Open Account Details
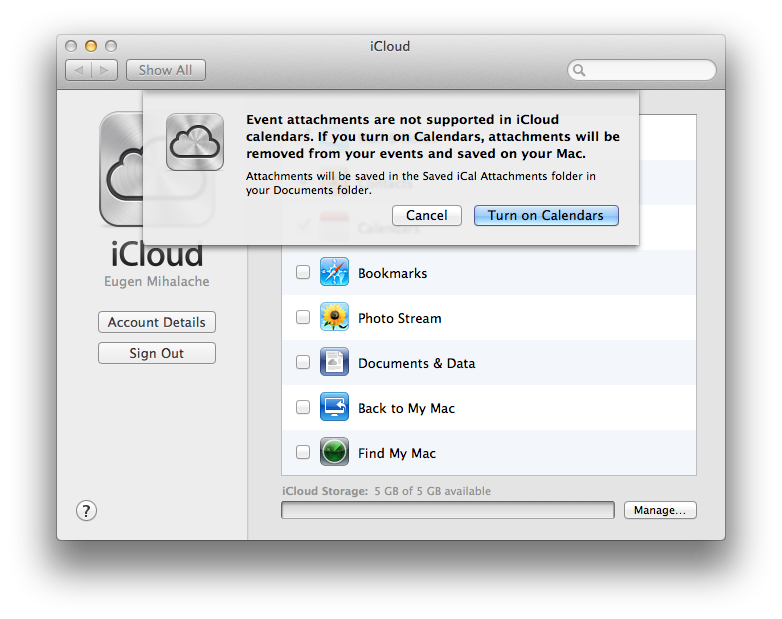 point(157,322)
